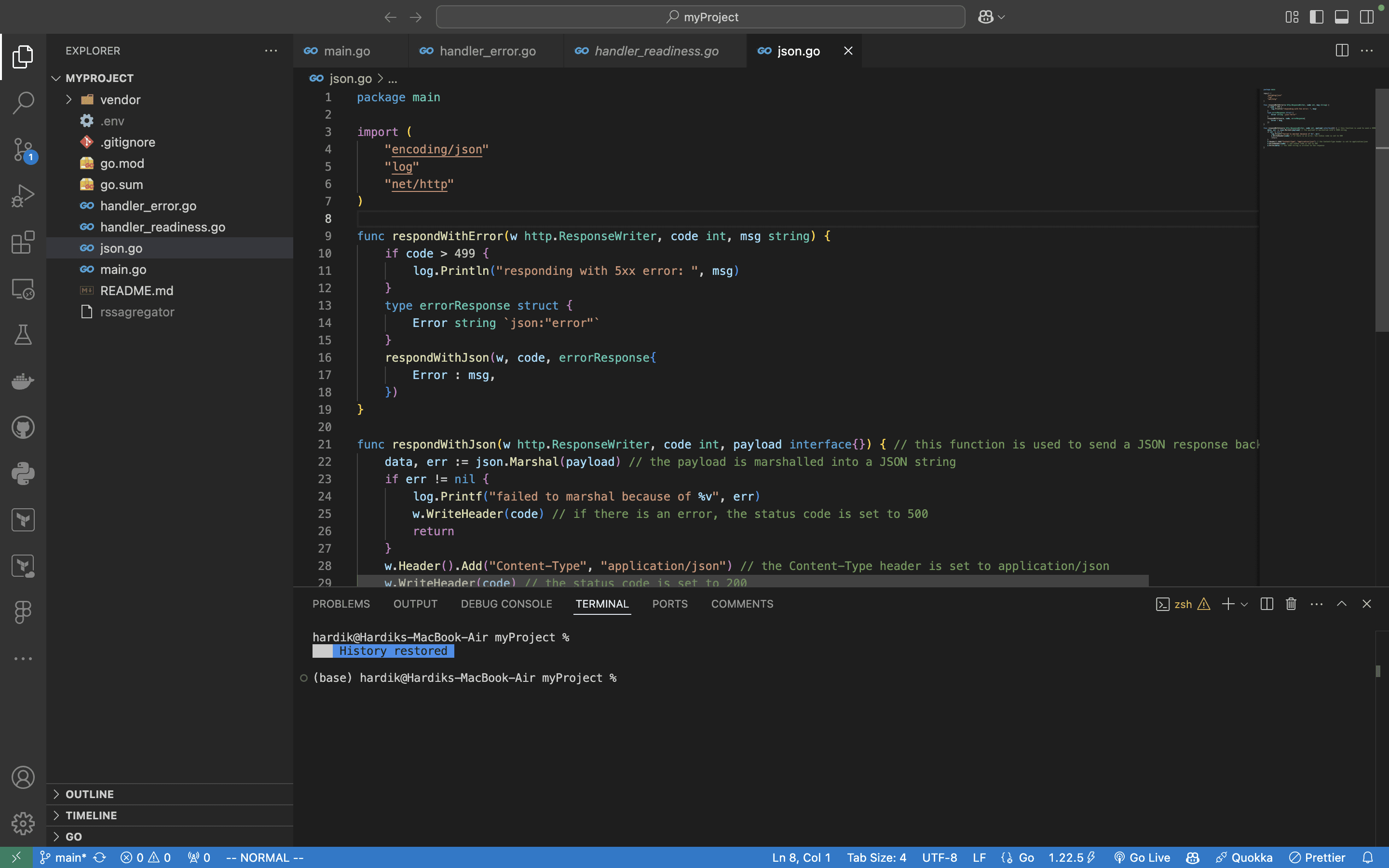
Task: Open the Extensions view
Action: click(x=23, y=242)
